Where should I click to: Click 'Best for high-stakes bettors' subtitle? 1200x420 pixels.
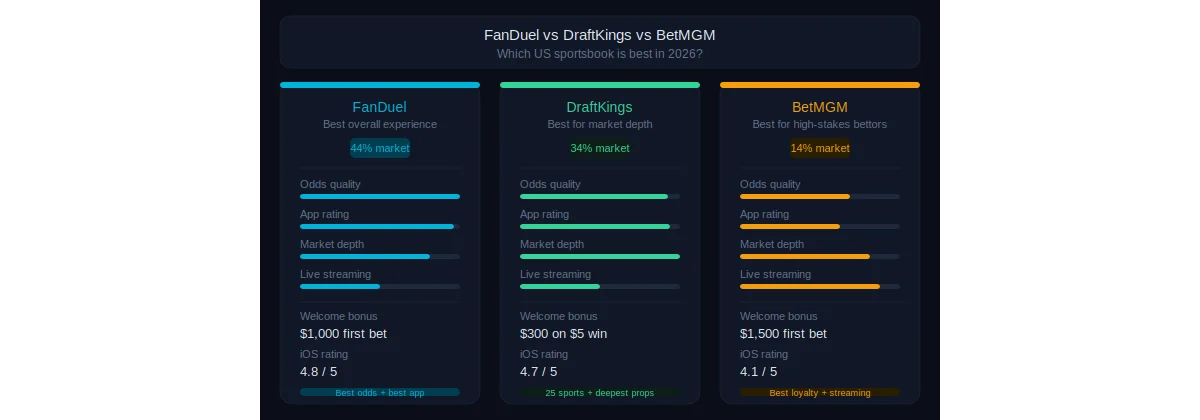820,125
